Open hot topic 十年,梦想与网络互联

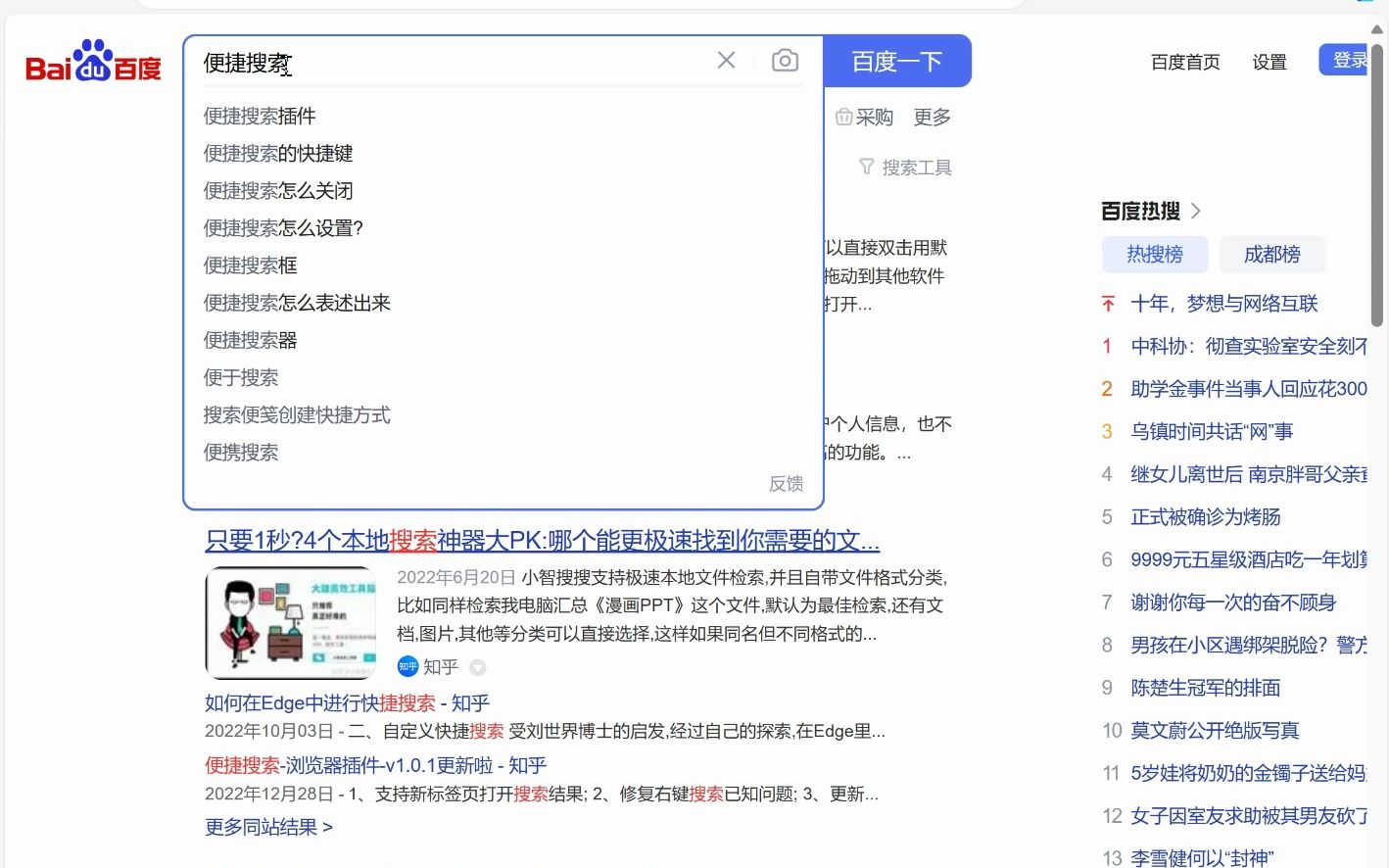pos(1224,304)
